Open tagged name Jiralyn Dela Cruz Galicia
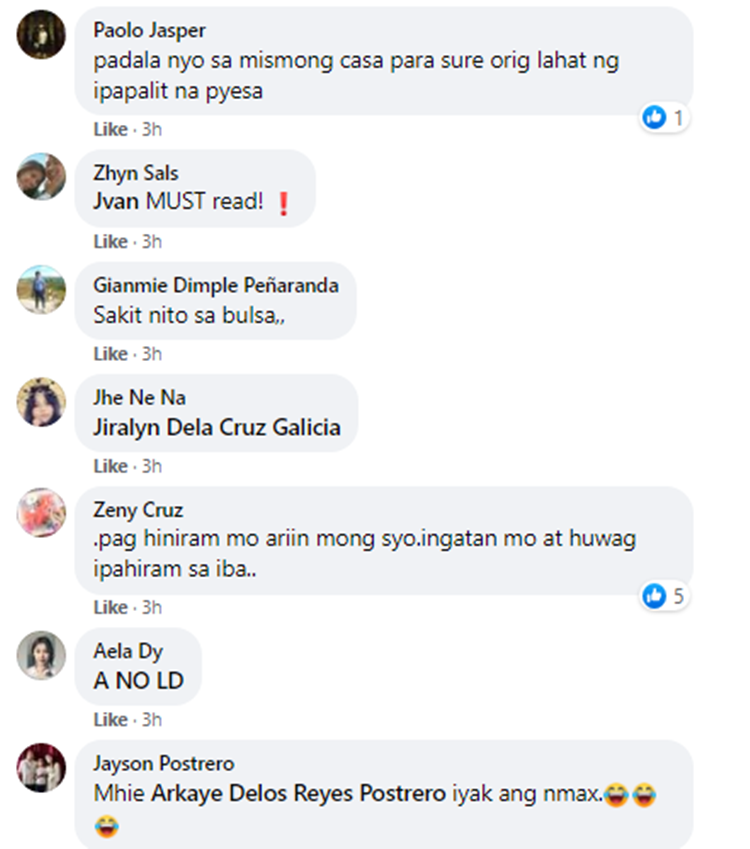The height and width of the screenshot is (849, 750). [x=217, y=428]
